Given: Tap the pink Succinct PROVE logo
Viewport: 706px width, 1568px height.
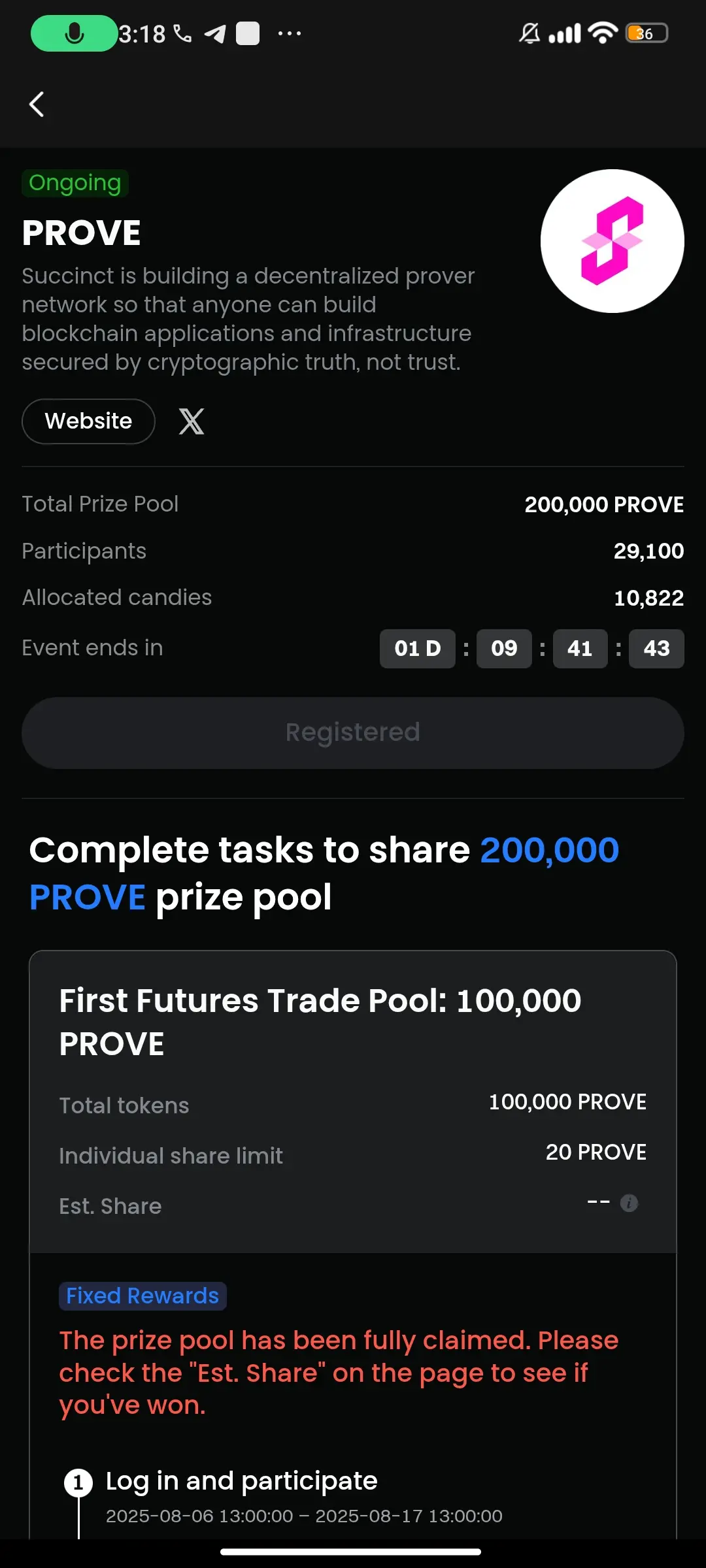Looking at the screenshot, I should click(x=613, y=241).
